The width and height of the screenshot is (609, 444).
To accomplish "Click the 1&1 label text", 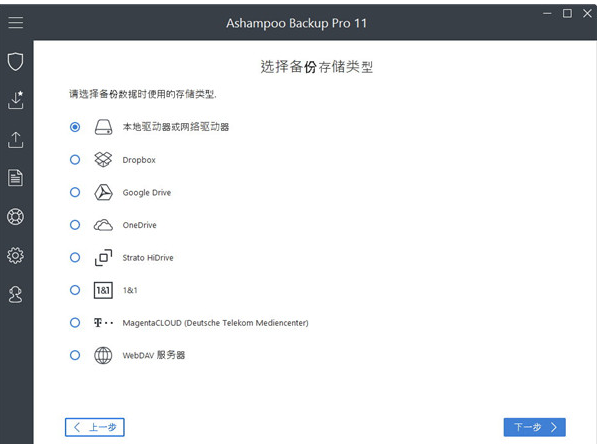I will tap(130, 291).
